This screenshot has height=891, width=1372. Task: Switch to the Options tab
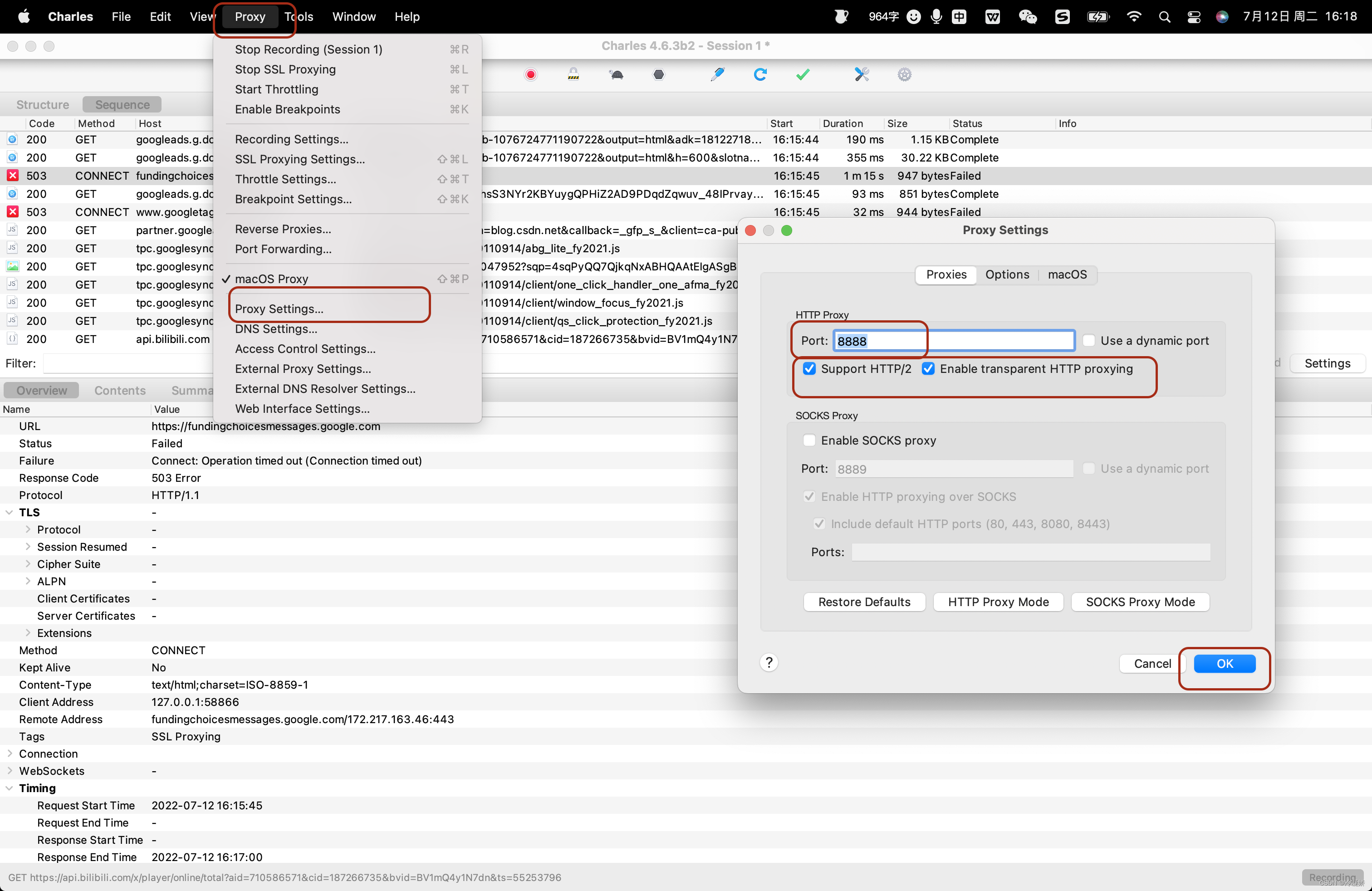[x=1007, y=274]
